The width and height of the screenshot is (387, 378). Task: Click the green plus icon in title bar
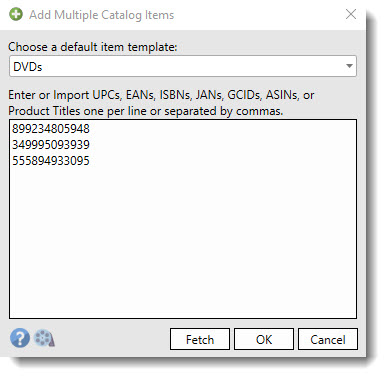(16, 14)
